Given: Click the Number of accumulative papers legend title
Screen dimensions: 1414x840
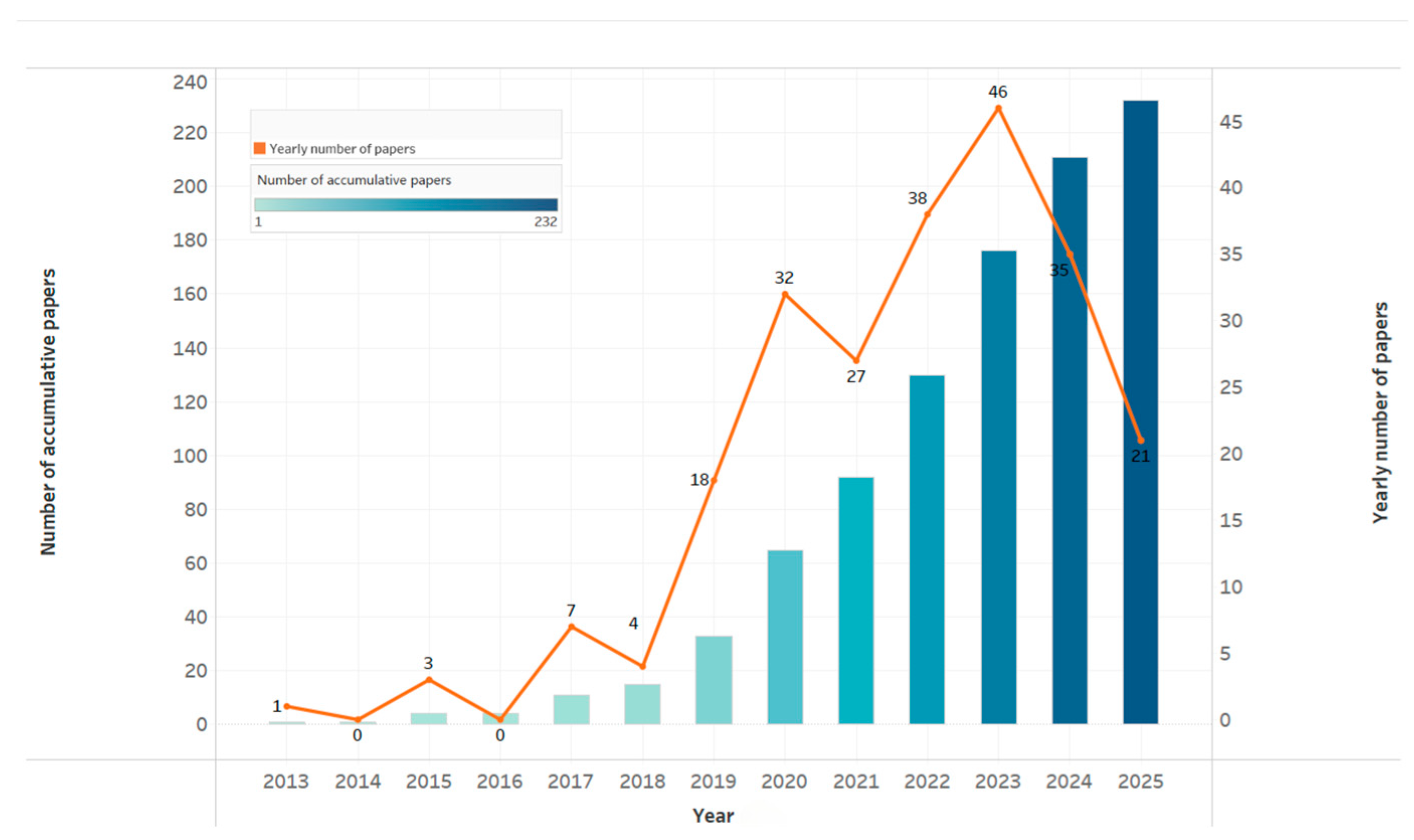Looking at the screenshot, I should 354,180.
